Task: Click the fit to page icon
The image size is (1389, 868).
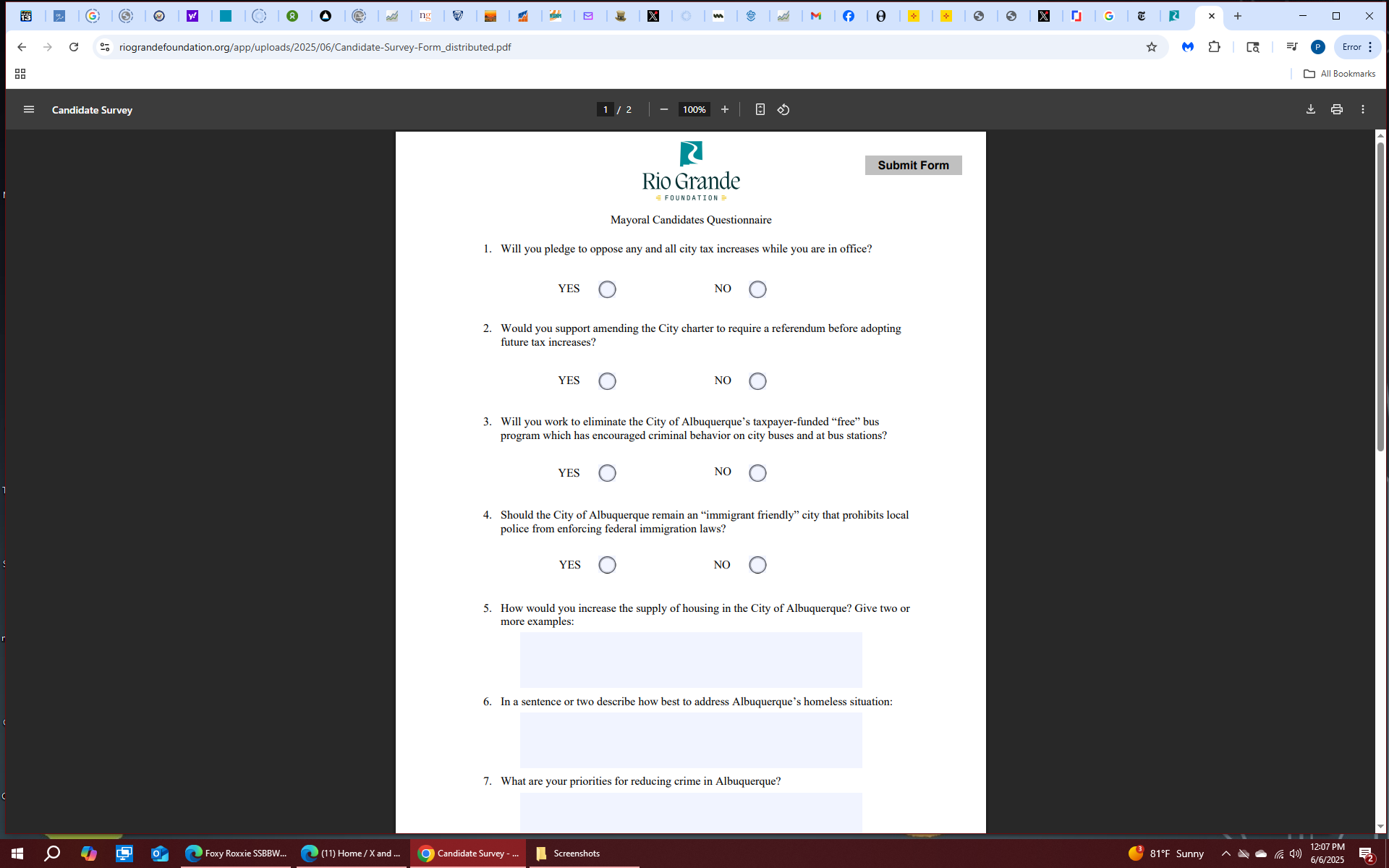Action: click(760, 109)
